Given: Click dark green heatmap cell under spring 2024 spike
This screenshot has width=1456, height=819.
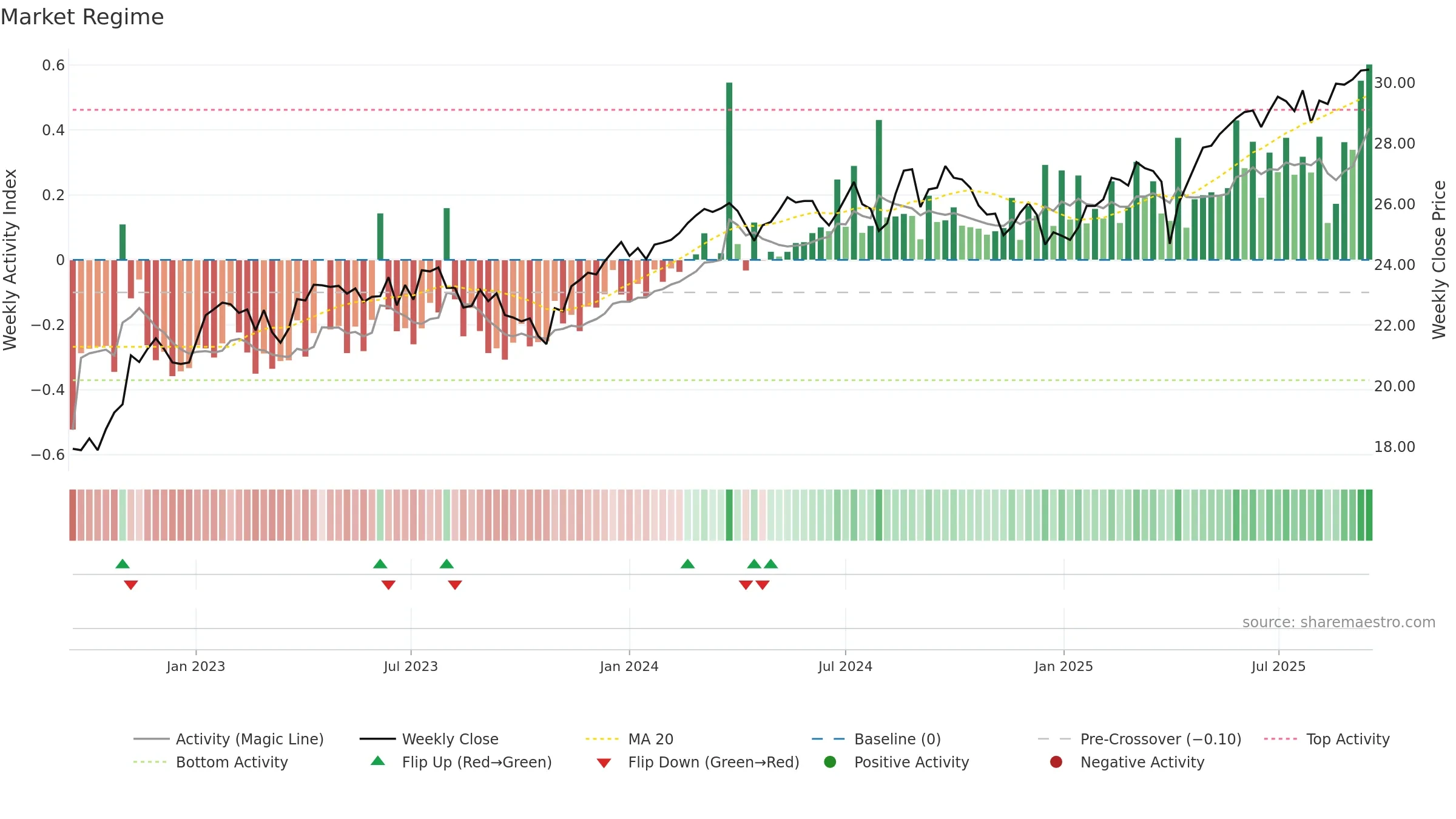Looking at the screenshot, I should click(729, 515).
